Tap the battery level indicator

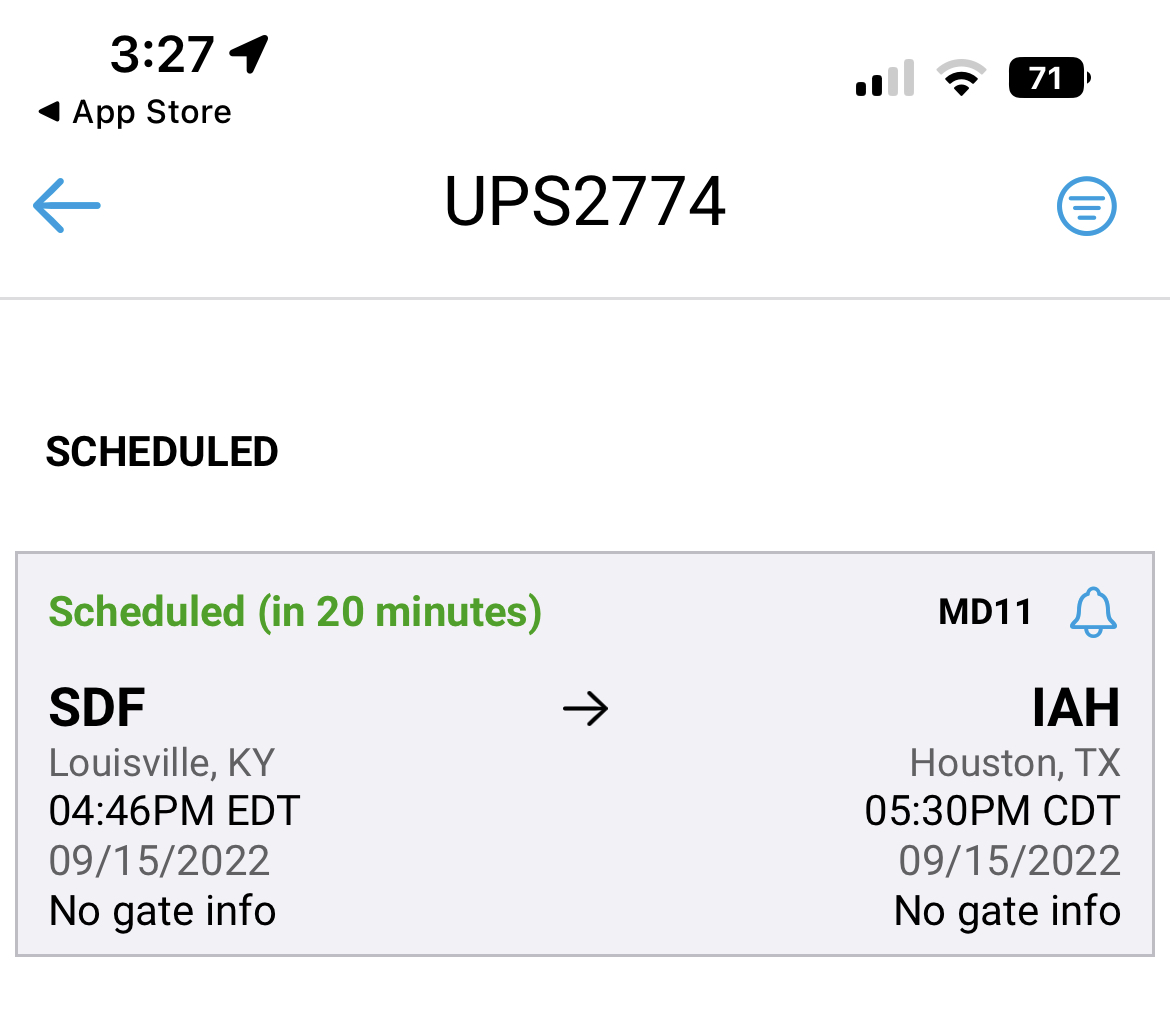[1049, 78]
